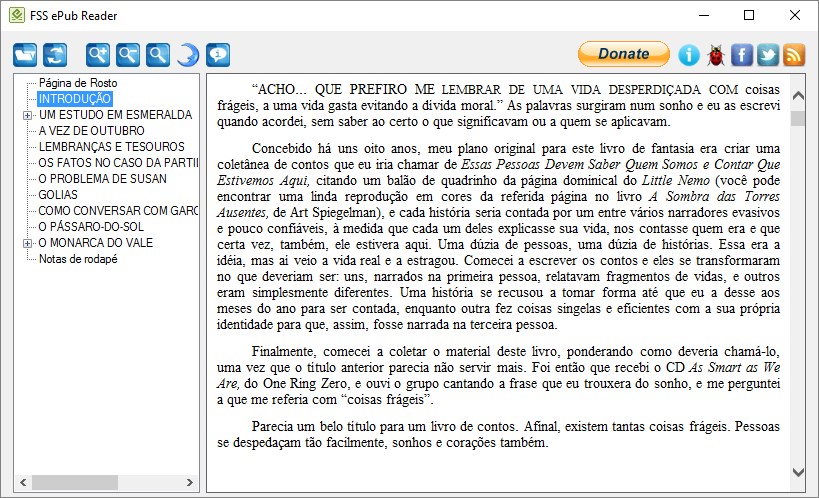
Task: Report a bug via ladybug icon
Action: click(x=716, y=55)
